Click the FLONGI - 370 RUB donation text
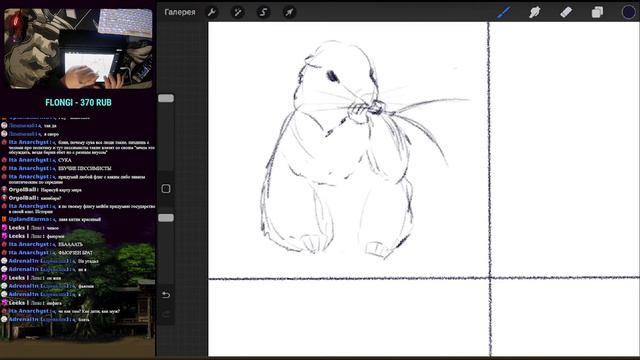This screenshot has height=360, width=640. (x=78, y=102)
